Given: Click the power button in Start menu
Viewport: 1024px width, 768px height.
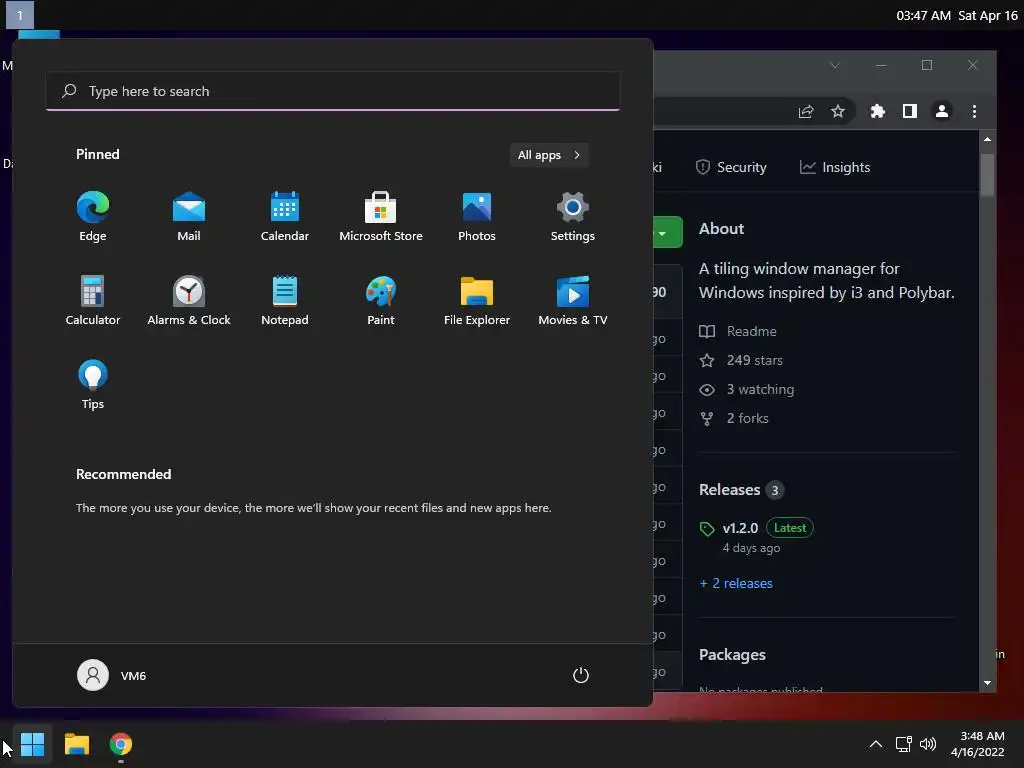Looking at the screenshot, I should [x=581, y=675].
